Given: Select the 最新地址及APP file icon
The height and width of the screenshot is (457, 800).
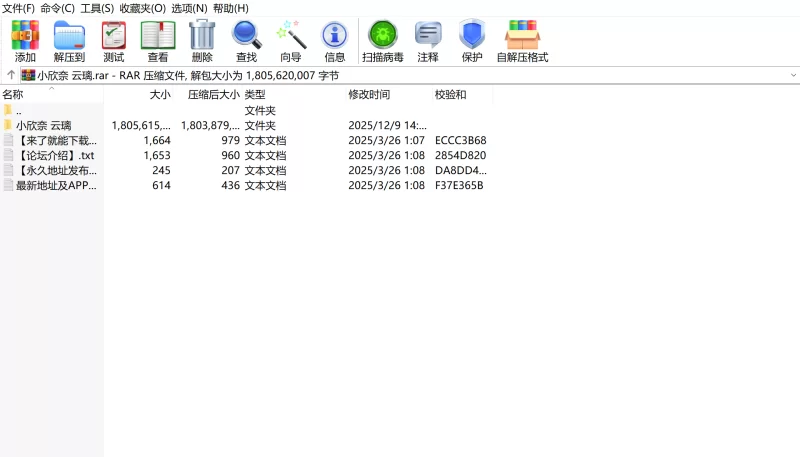Looking at the screenshot, I should point(8,185).
